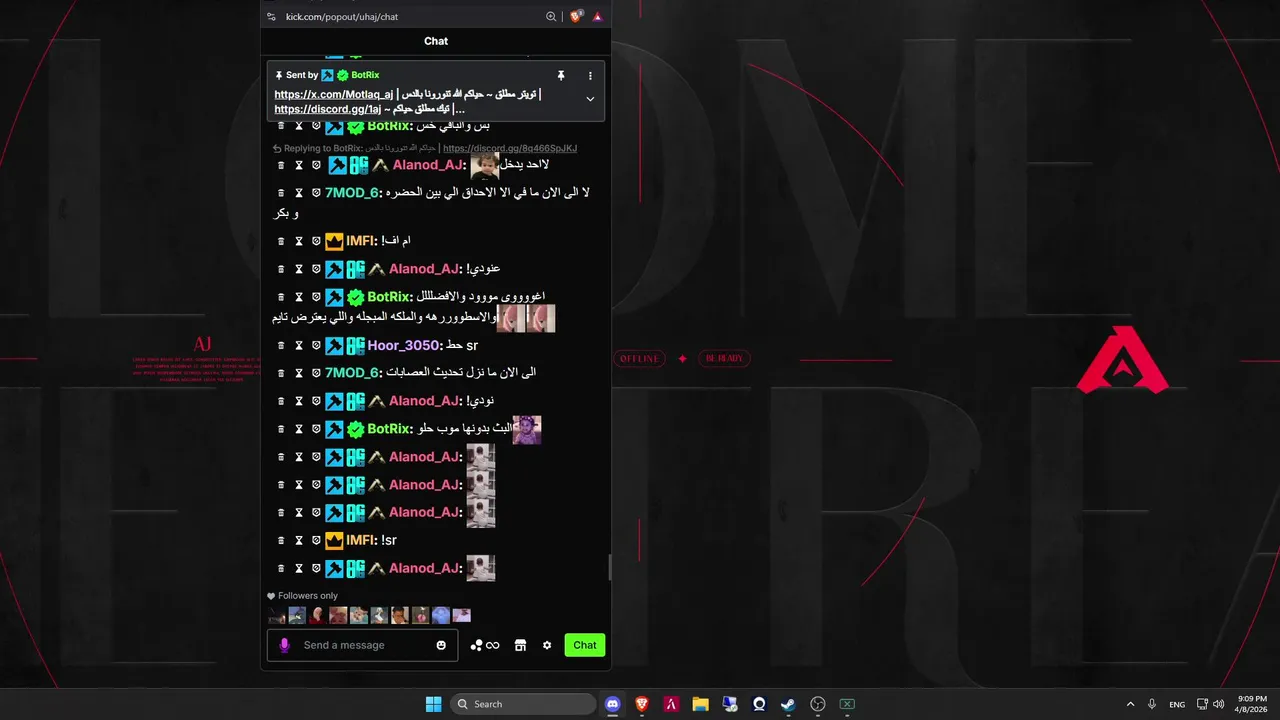Open the emoji picker in the message box
The width and height of the screenshot is (1280, 720).
441,645
